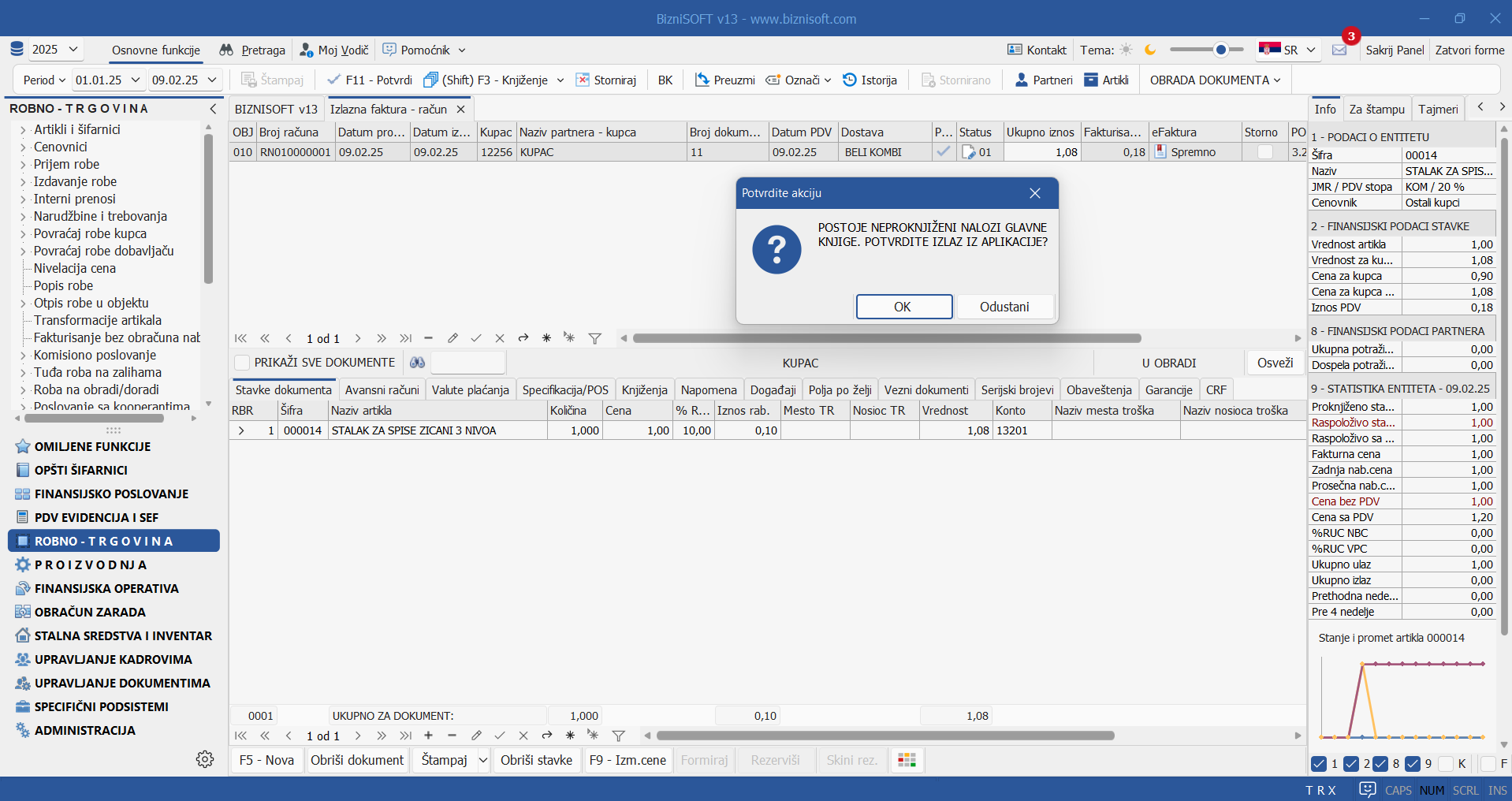Switch to dark theme moon icon
Image resolution: width=1512 pixels, height=801 pixels.
tap(1150, 50)
